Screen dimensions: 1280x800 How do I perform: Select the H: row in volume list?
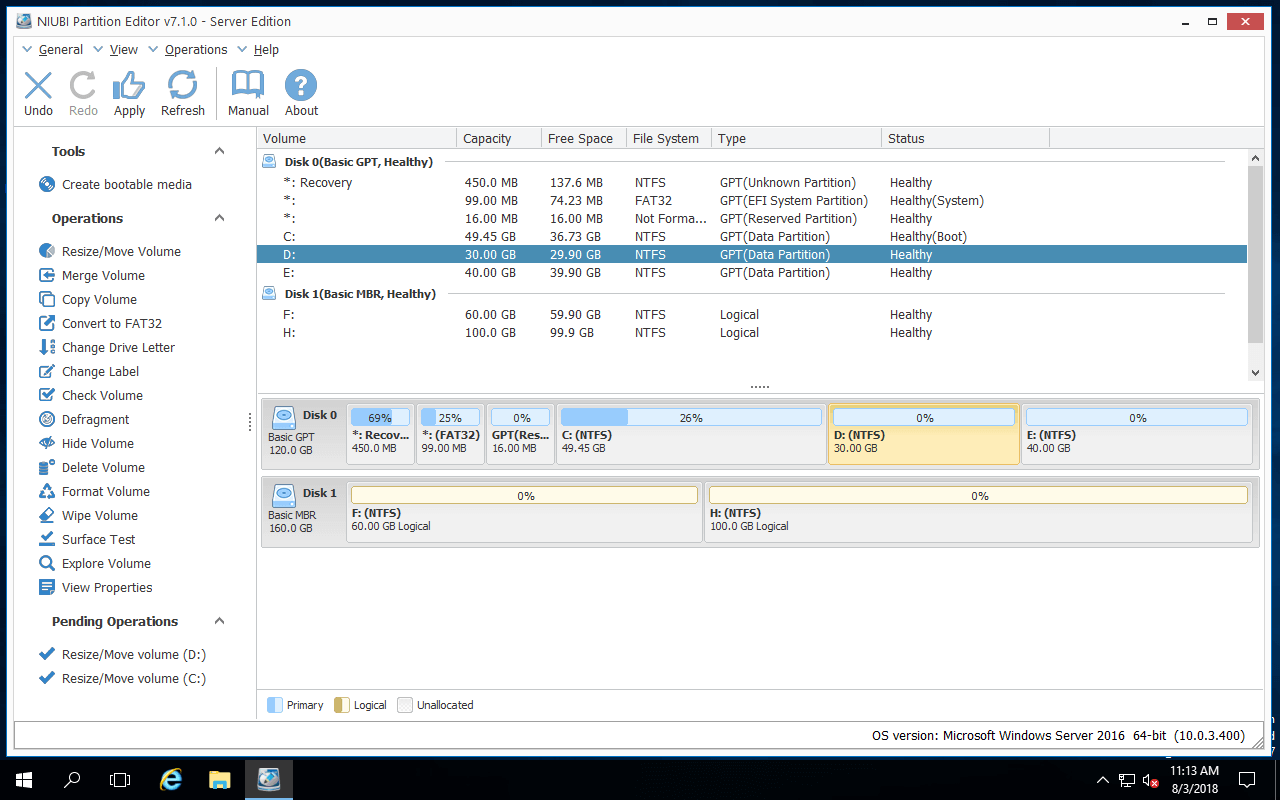point(752,332)
